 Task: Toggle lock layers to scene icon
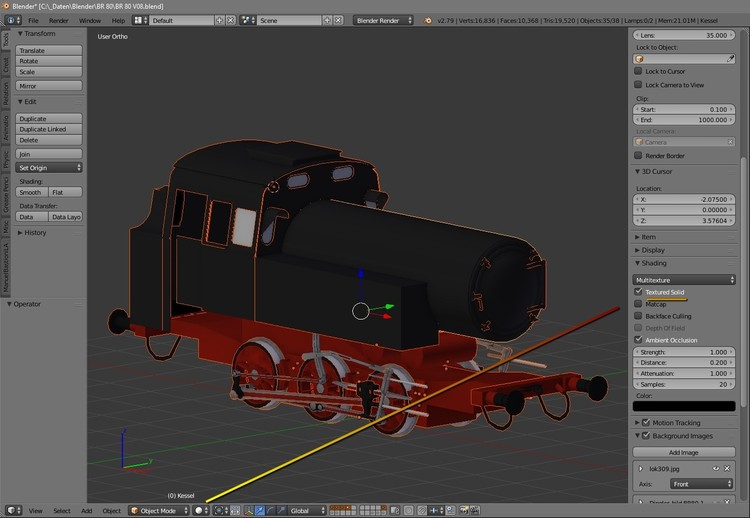[395, 510]
